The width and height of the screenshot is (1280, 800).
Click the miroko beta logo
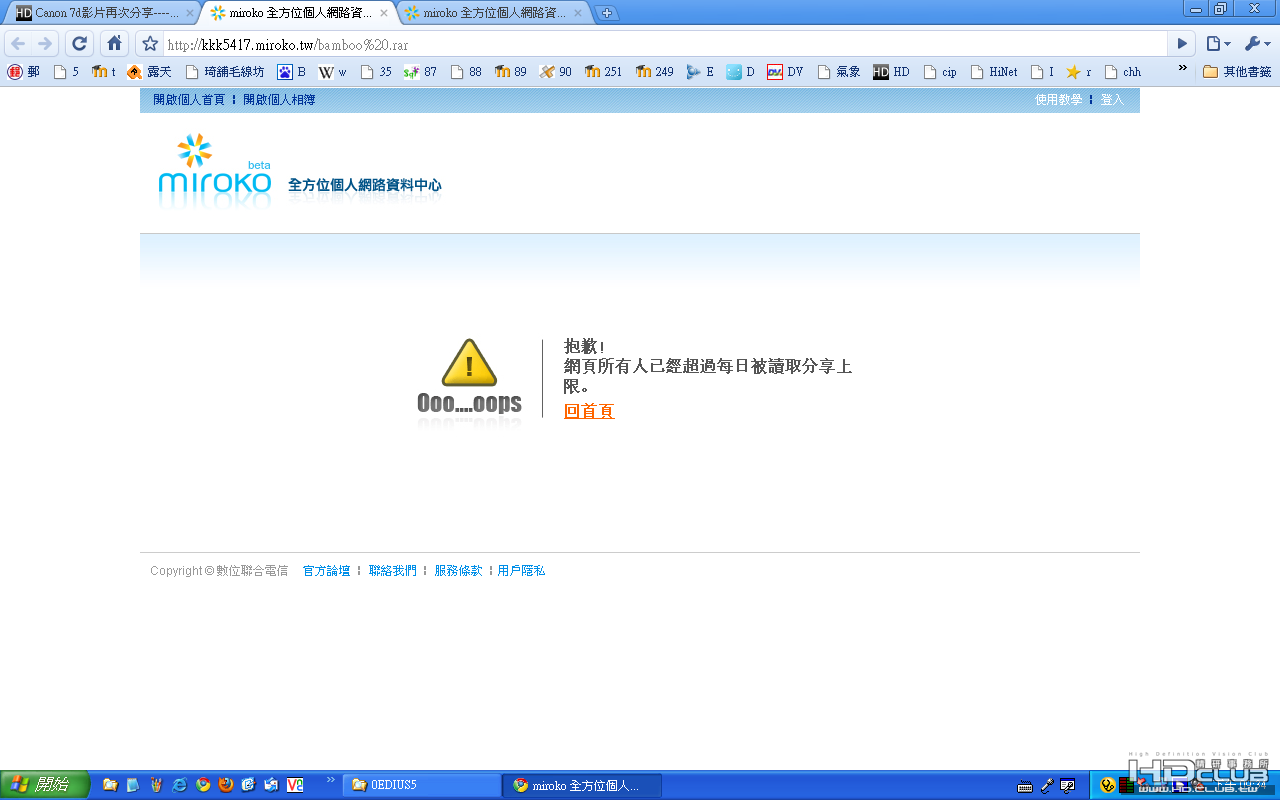(215, 170)
